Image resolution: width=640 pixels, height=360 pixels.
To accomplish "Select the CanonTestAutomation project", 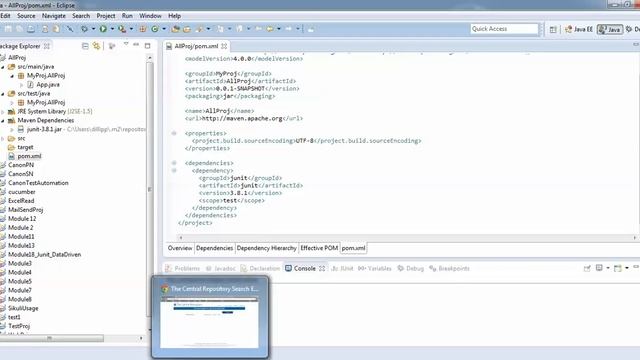I will [x=38, y=183].
